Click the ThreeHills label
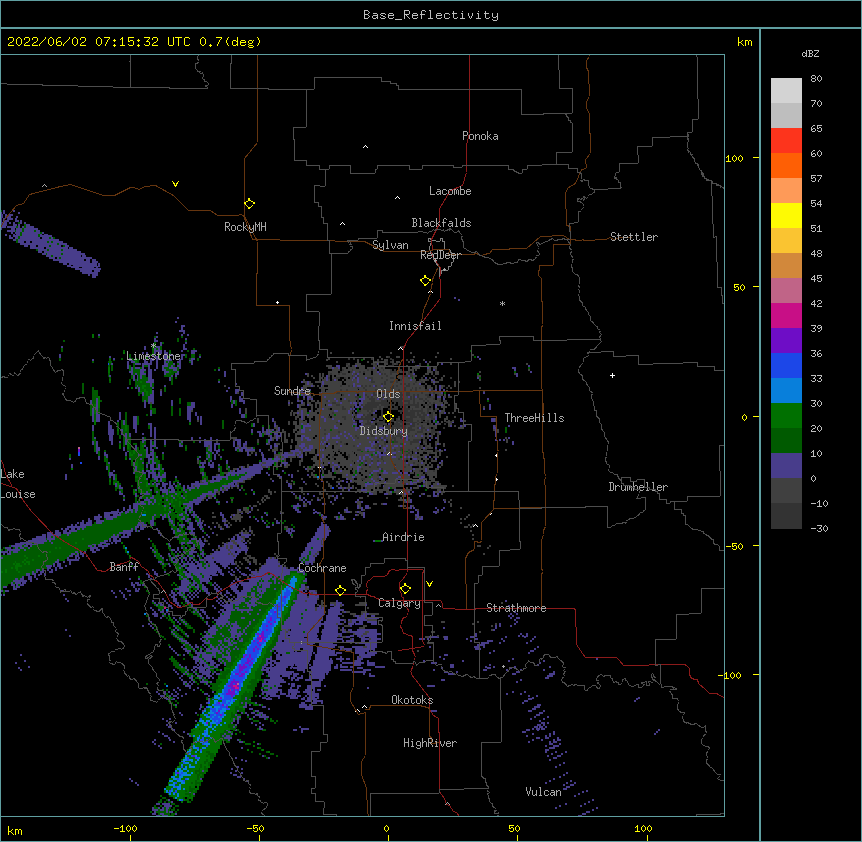Screen dimensions: 862x842 coord(534,418)
